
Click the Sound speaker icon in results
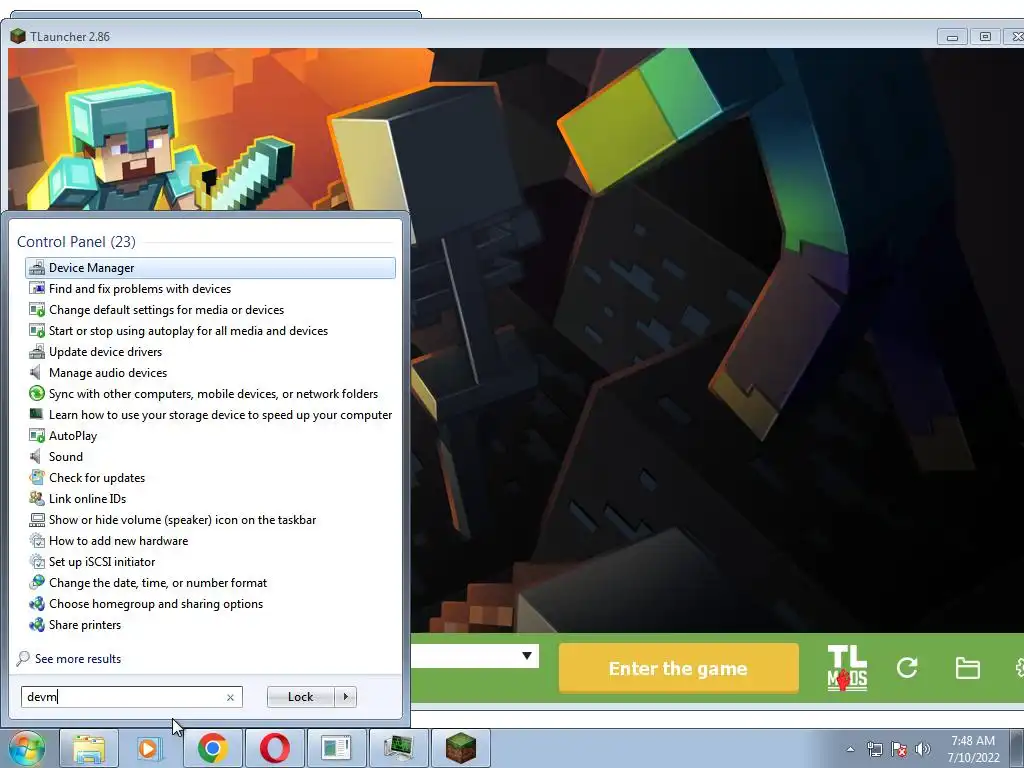coord(37,456)
